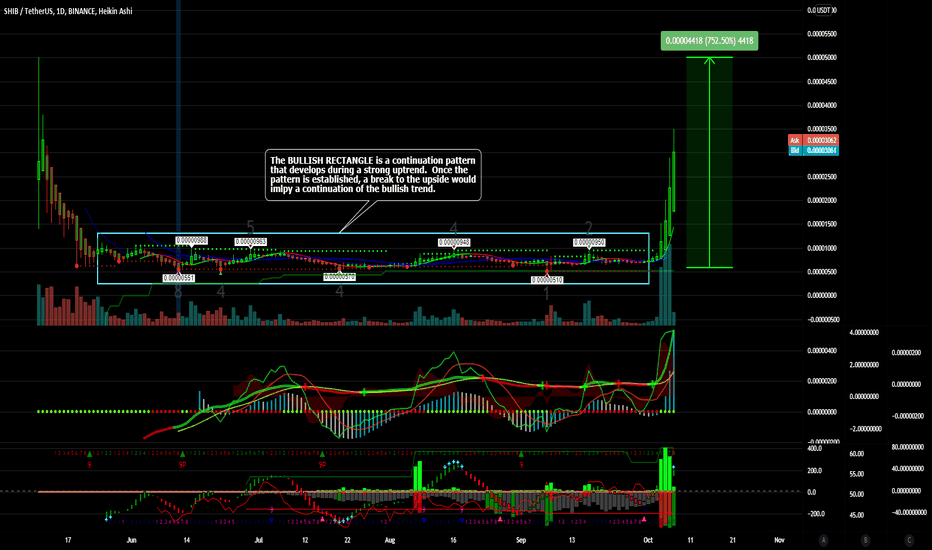Click the Jun label on the time axis
Screen dimensions: 932x550
[131, 540]
